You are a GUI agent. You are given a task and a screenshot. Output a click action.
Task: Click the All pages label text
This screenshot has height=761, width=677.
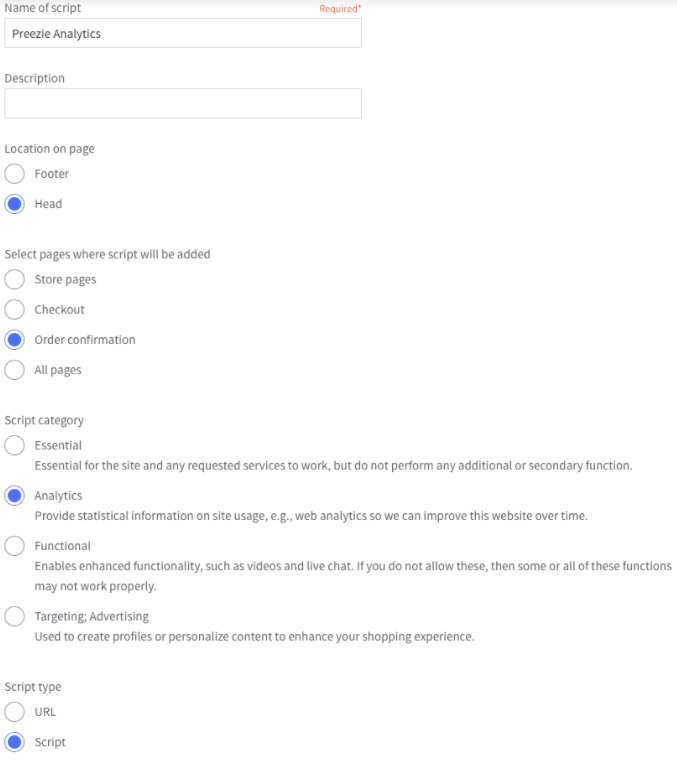click(58, 370)
